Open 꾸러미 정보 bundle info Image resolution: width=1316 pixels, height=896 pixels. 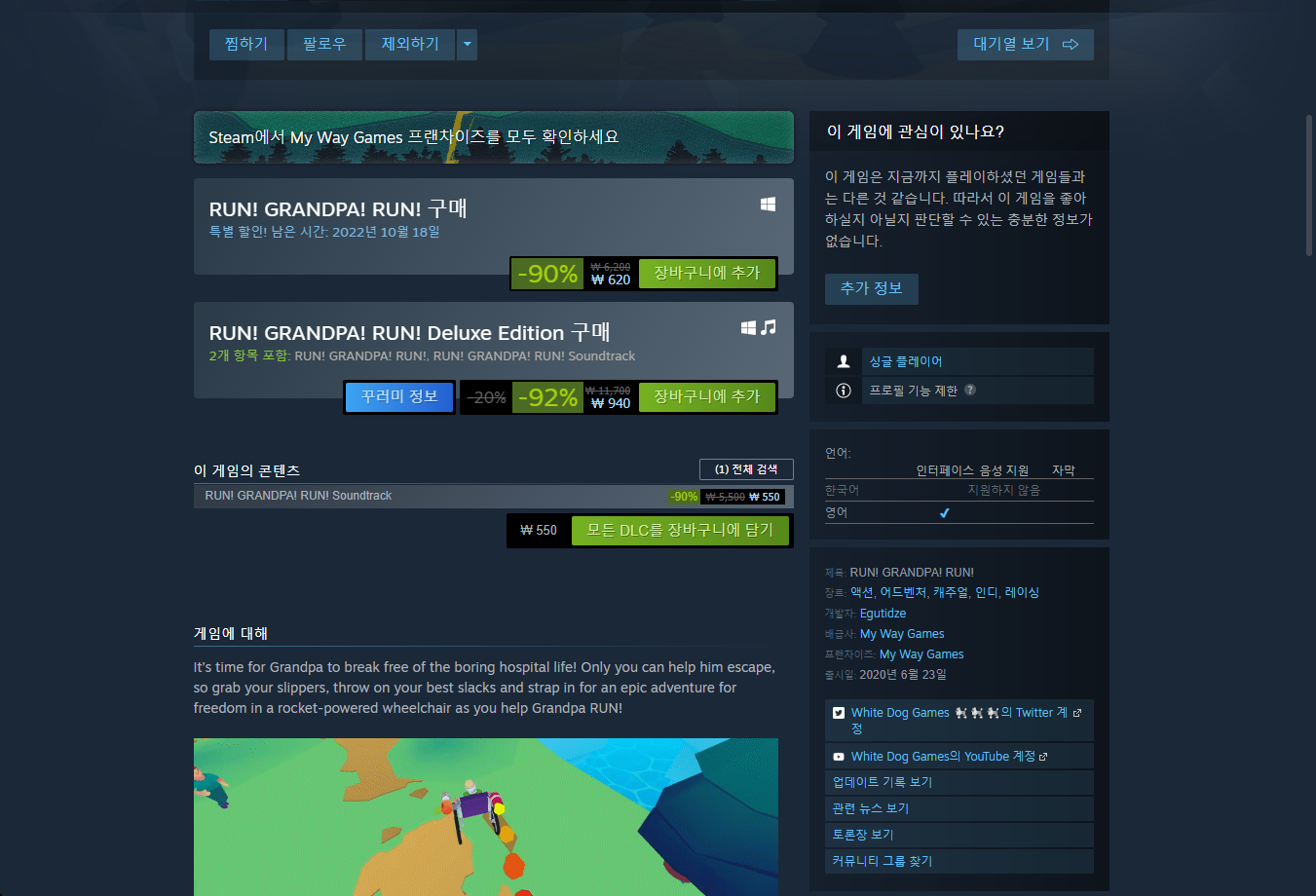(x=399, y=396)
